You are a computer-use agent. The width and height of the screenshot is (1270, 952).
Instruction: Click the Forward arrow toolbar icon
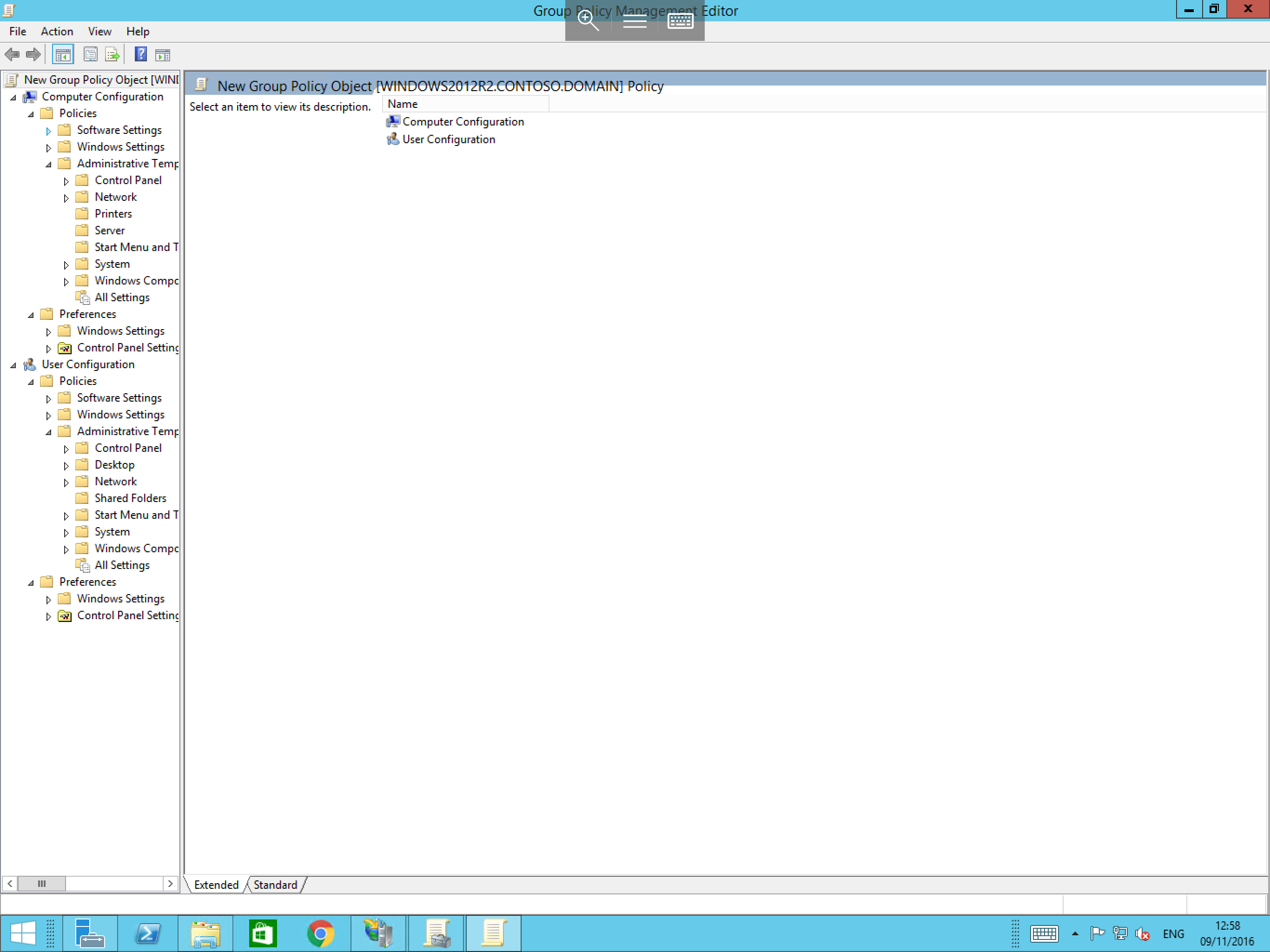coord(33,54)
